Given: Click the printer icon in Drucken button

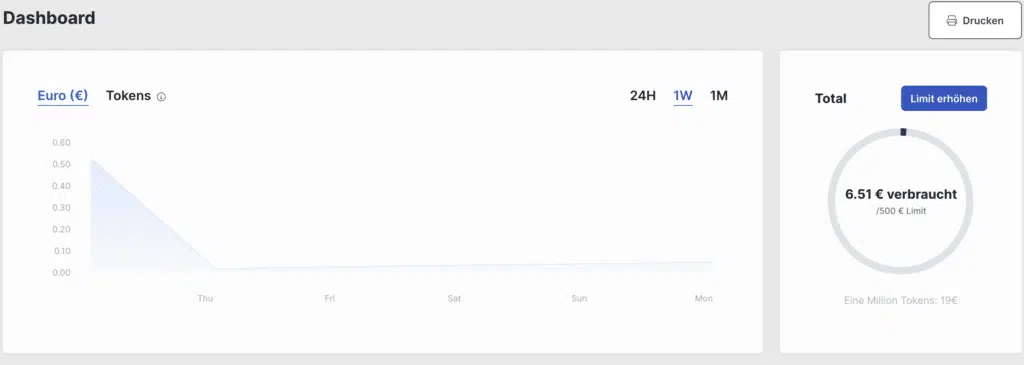Looking at the screenshot, I should [952, 21].
